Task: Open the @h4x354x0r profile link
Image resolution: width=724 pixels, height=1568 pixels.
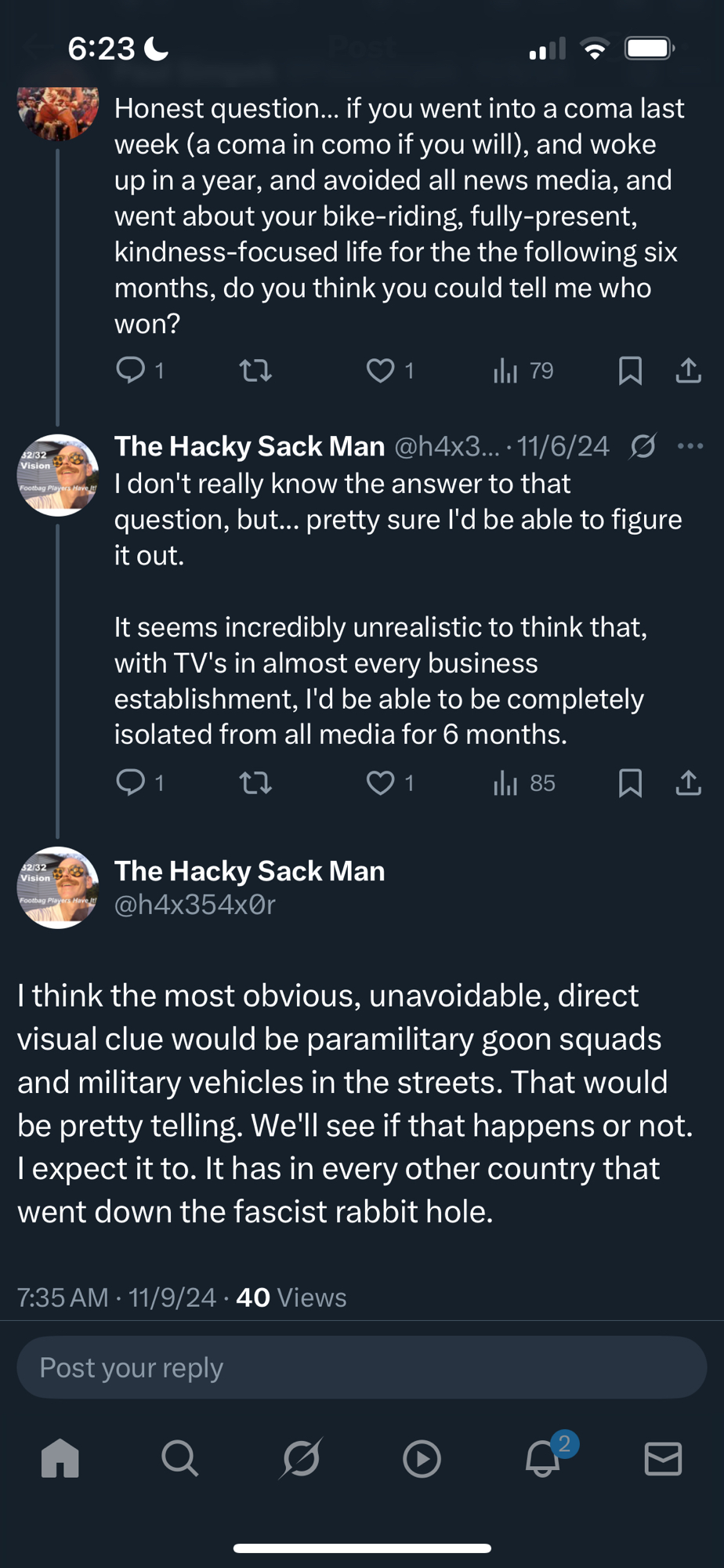Action: pos(195,905)
